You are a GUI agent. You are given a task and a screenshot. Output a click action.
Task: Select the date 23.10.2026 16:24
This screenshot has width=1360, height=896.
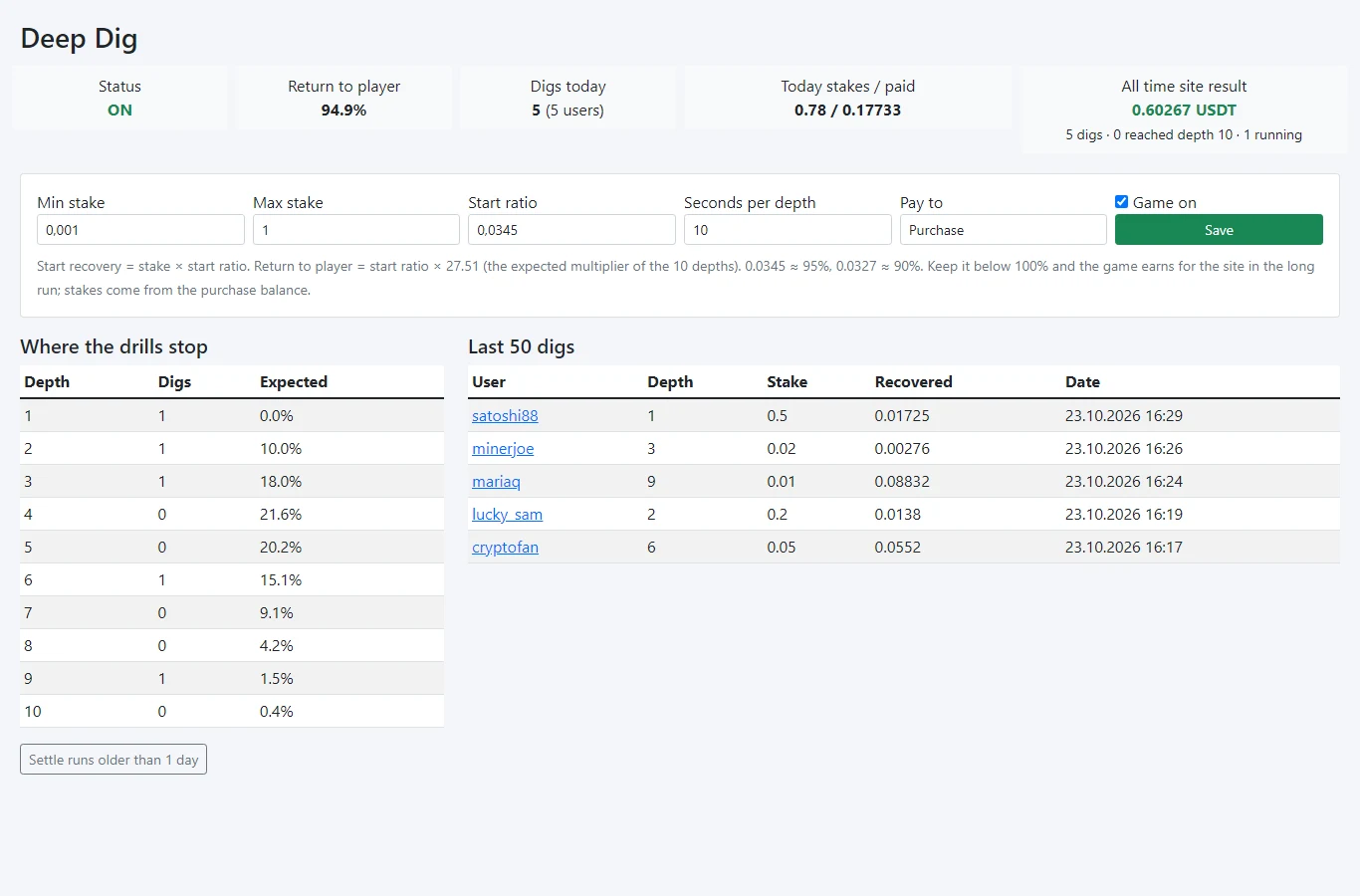click(1124, 481)
